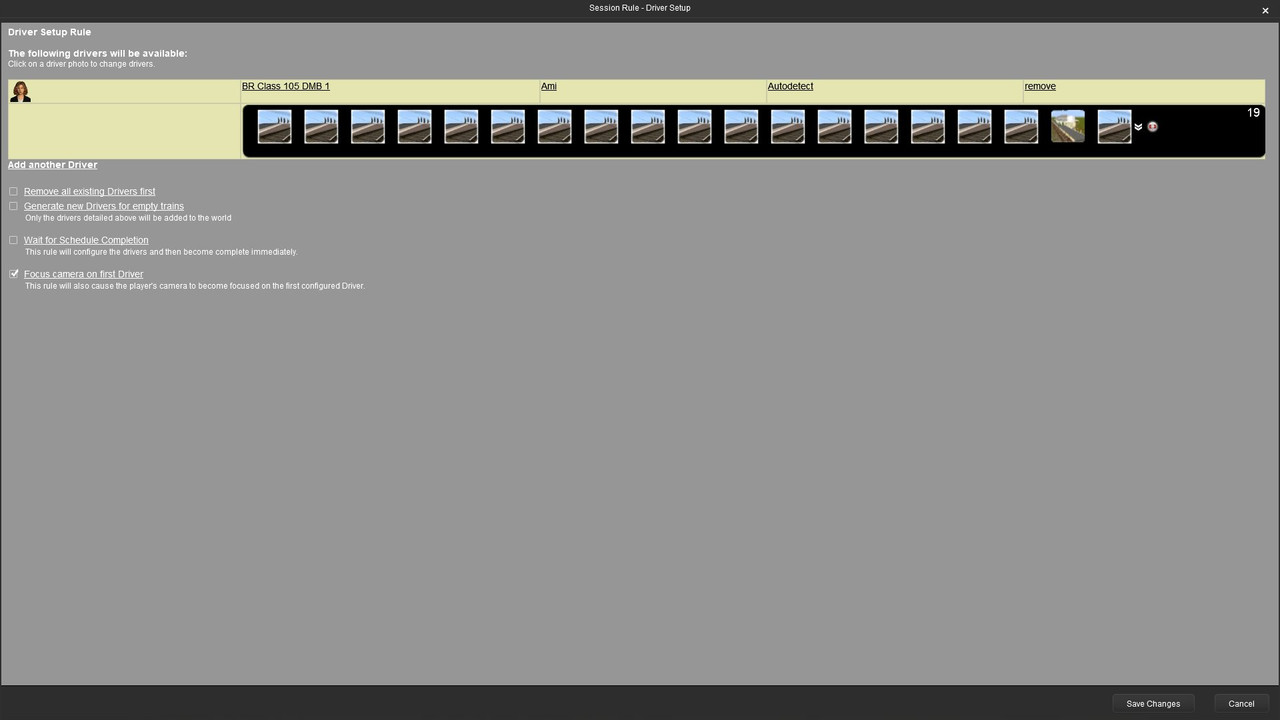
Task: Click the schedule count number 19
Action: pos(1253,113)
